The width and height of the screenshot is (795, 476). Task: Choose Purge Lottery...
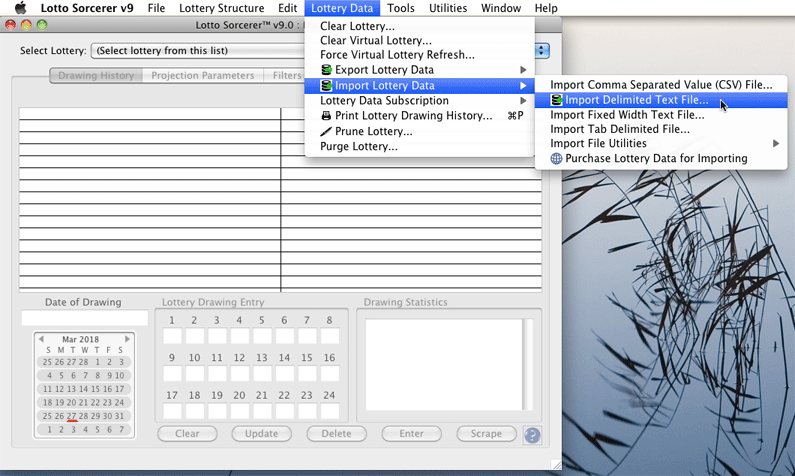click(x=419, y=147)
